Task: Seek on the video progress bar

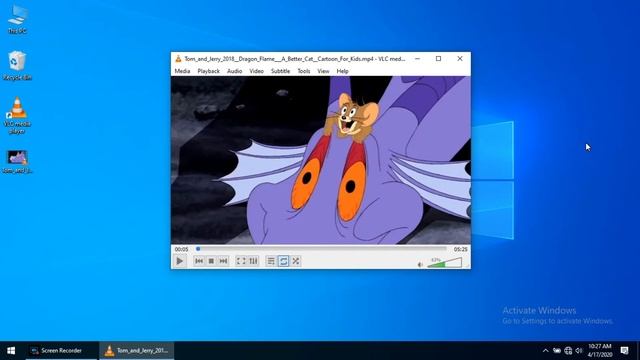Action: [321, 249]
